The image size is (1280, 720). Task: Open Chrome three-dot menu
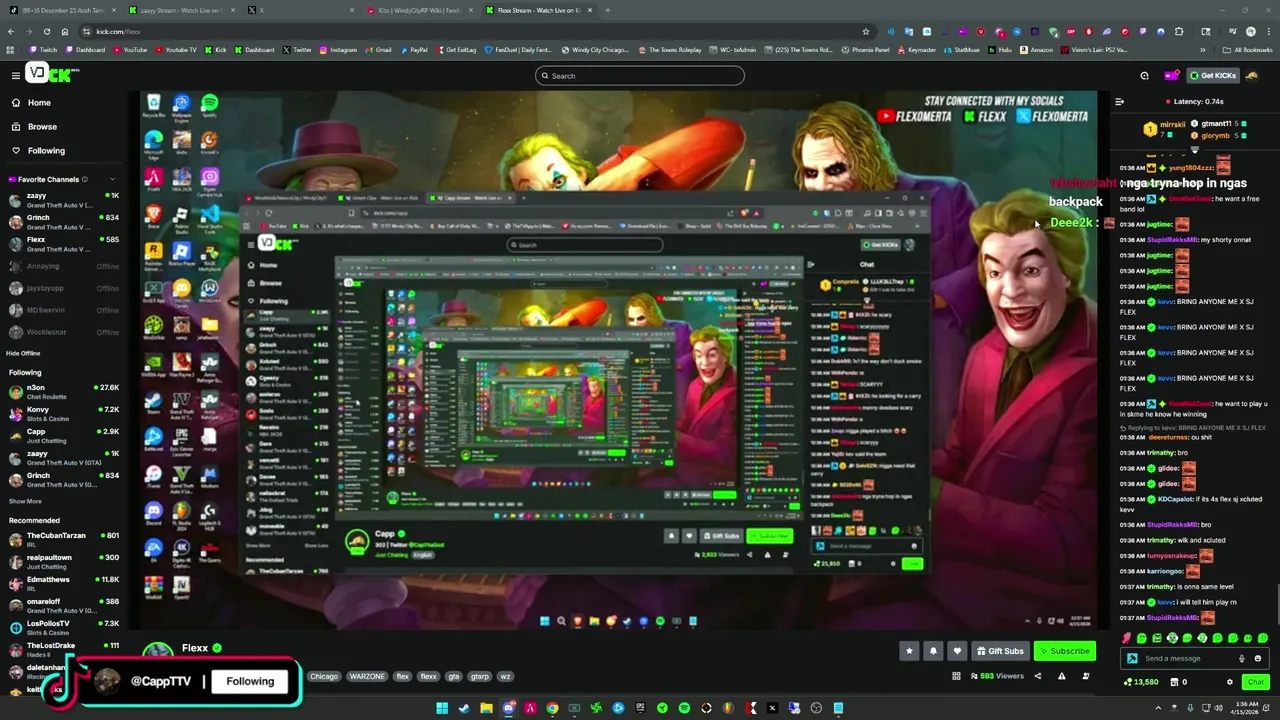[1268, 31]
